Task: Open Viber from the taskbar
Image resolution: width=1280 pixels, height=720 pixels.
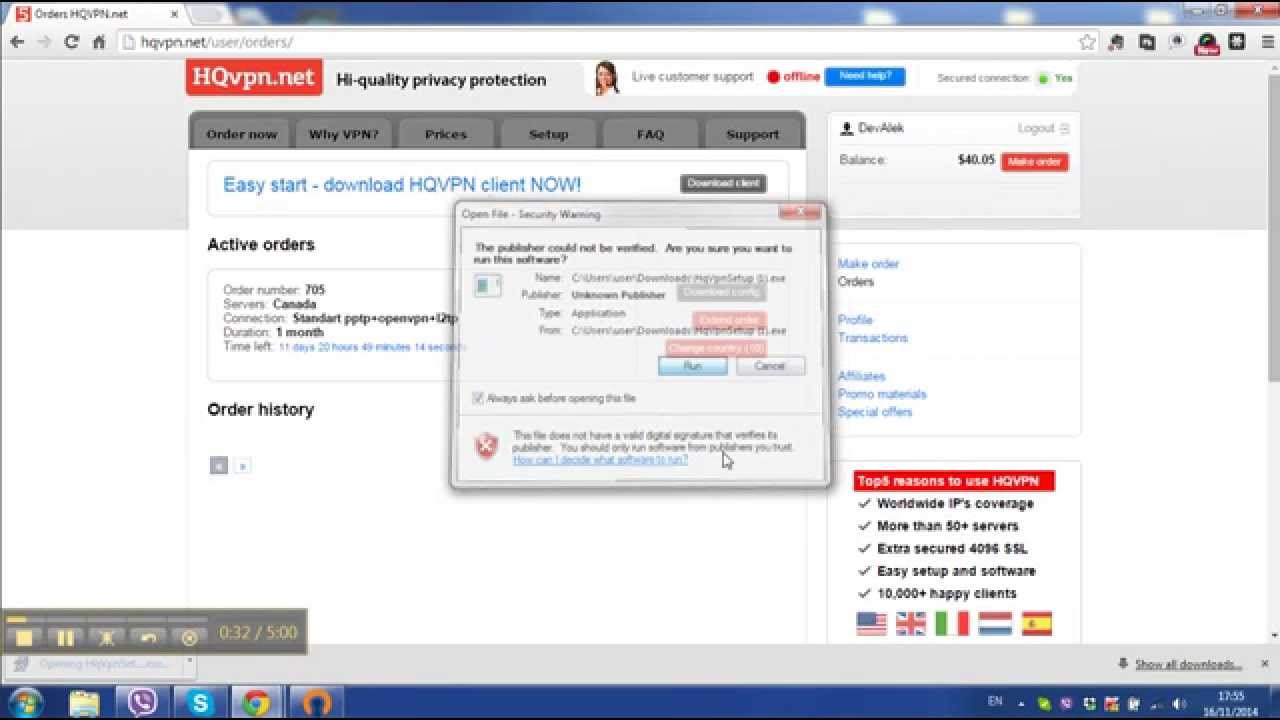Action: pyautogui.click(x=143, y=703)
